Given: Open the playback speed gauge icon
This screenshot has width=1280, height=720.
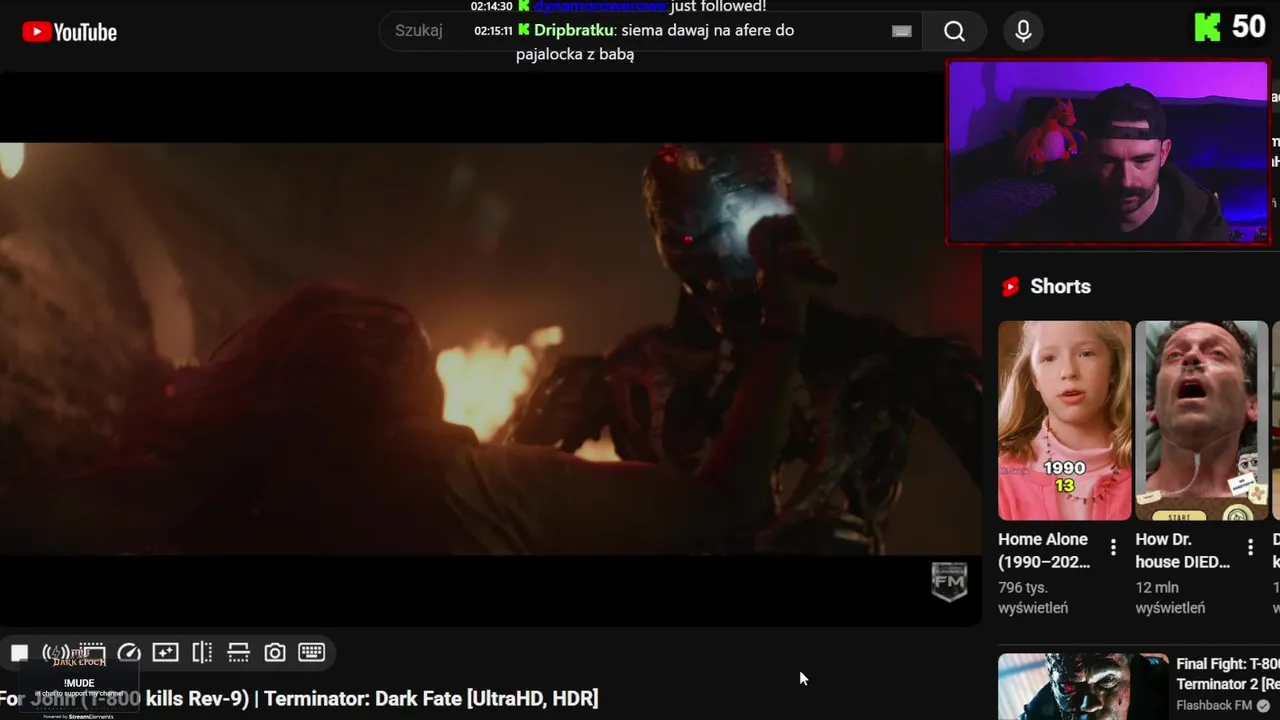Looking at the screenshot, I should (129, 653).
